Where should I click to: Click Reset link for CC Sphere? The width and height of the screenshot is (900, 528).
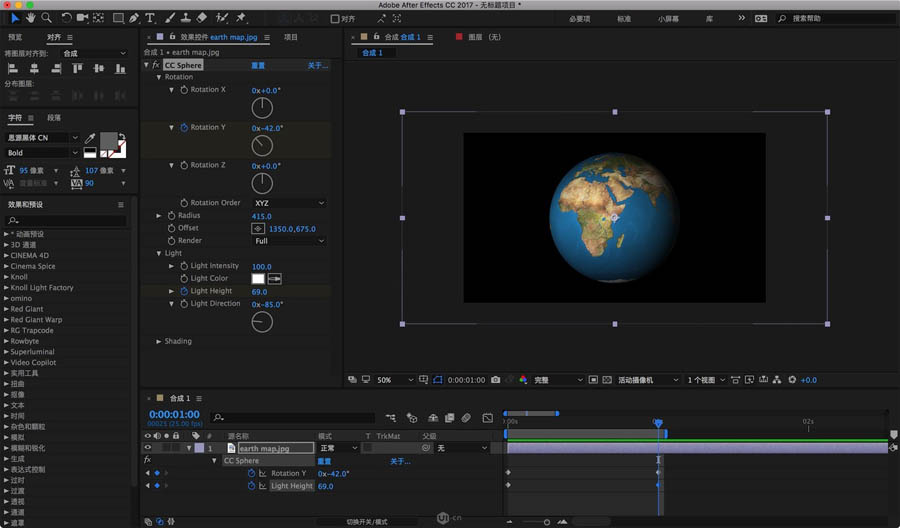click(x=258, y=65)
